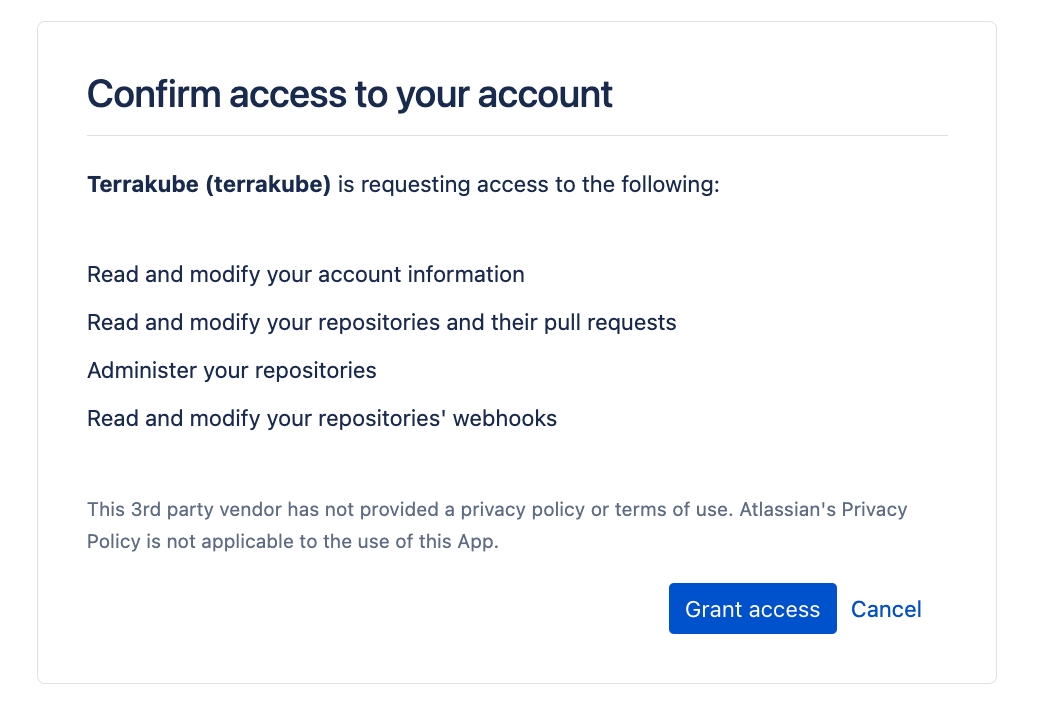
Task: Click the 3rd party vendor disclaimer paragraph
Action: (497, 525)
